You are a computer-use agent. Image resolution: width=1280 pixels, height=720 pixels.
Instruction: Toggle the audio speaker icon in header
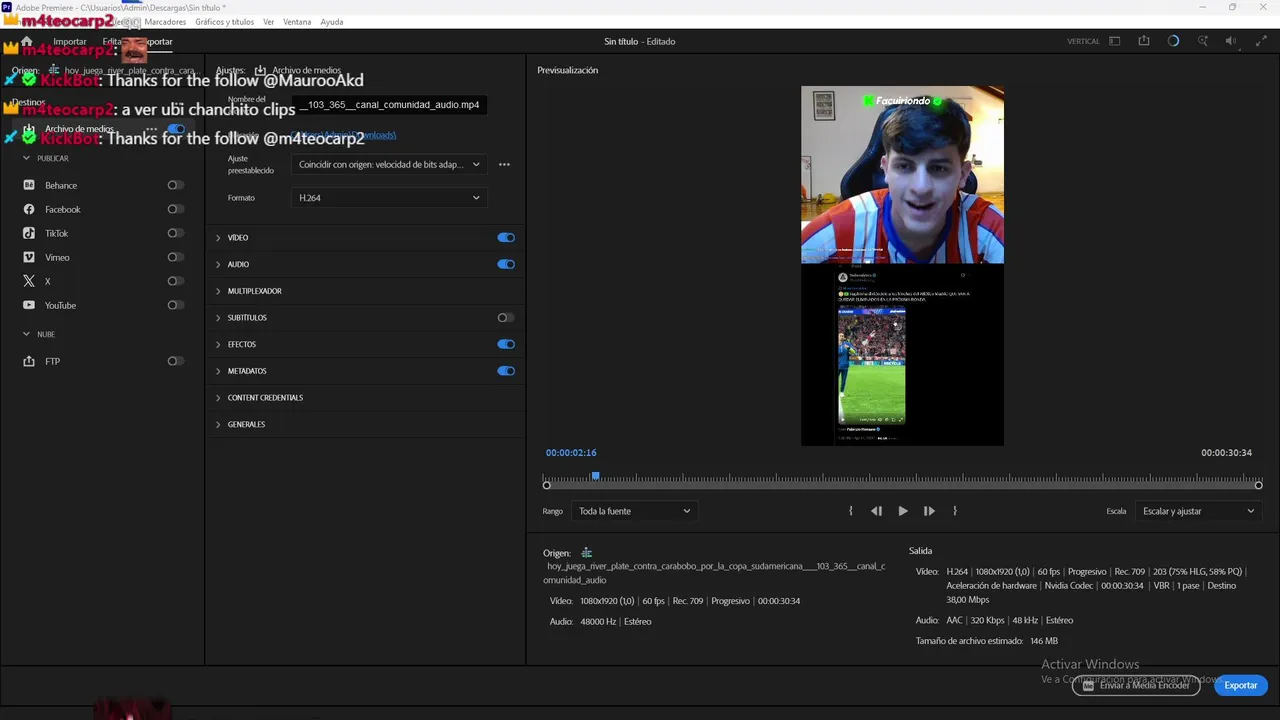coord(1231,41)
